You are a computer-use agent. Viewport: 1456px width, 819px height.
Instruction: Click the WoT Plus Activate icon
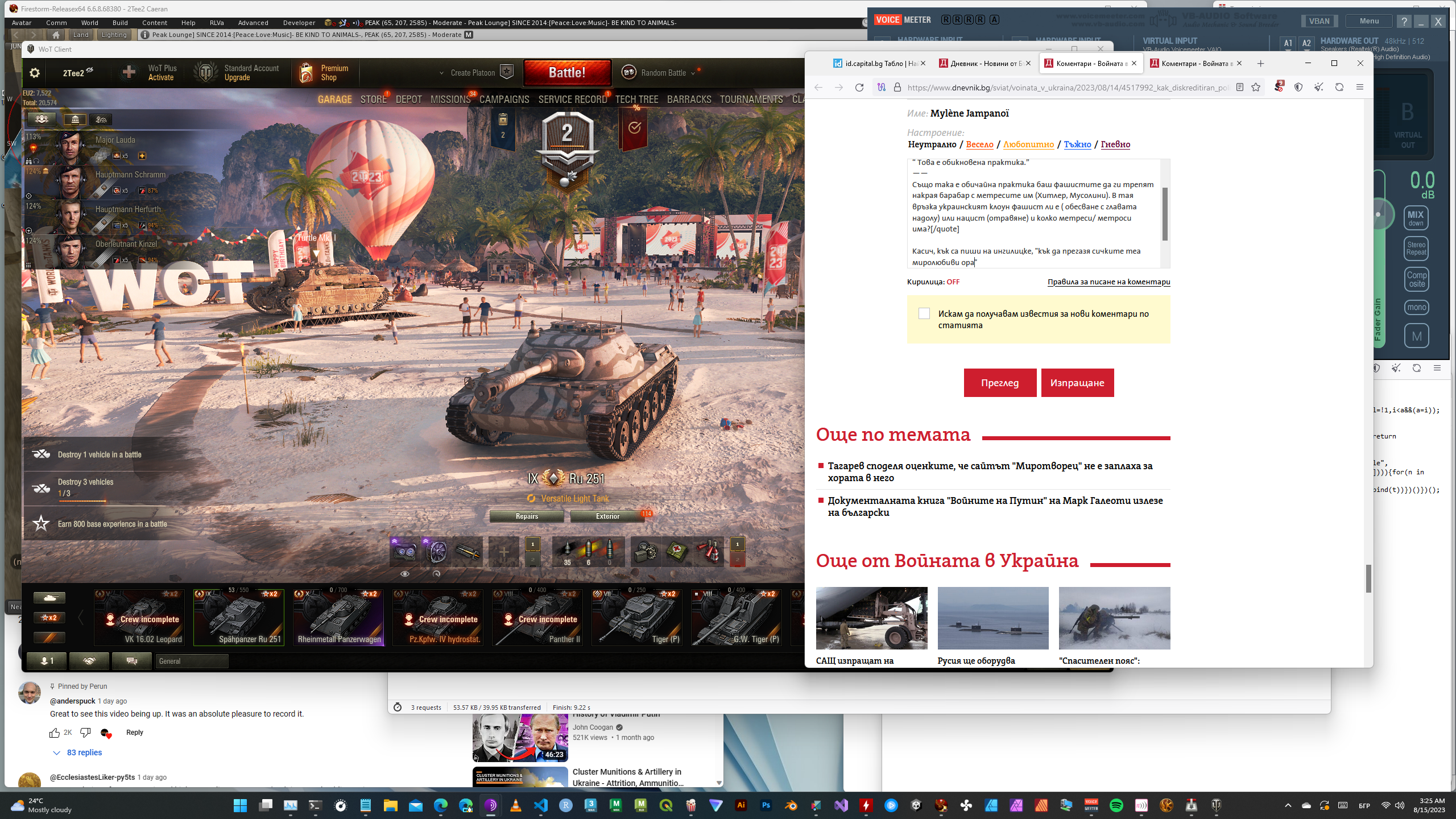pyautogui.click(x=129, y=72)
